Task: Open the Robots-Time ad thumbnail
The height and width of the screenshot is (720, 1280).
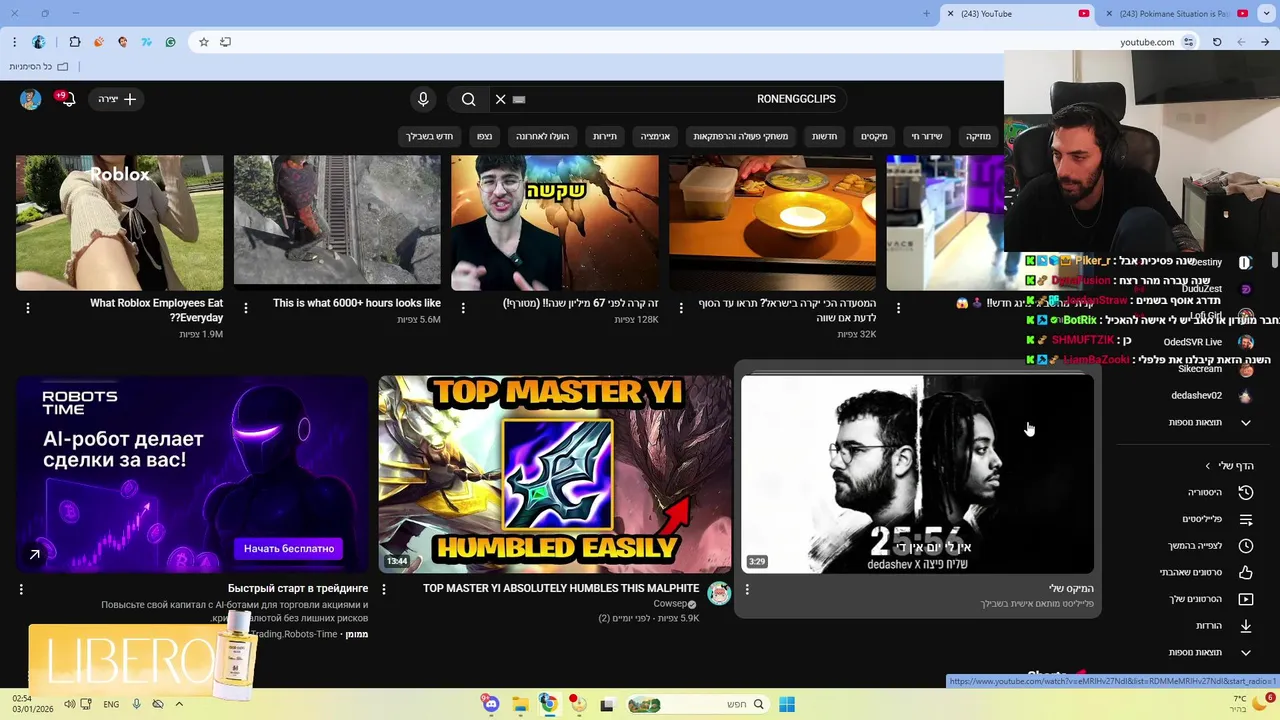Action: point(192,474)
